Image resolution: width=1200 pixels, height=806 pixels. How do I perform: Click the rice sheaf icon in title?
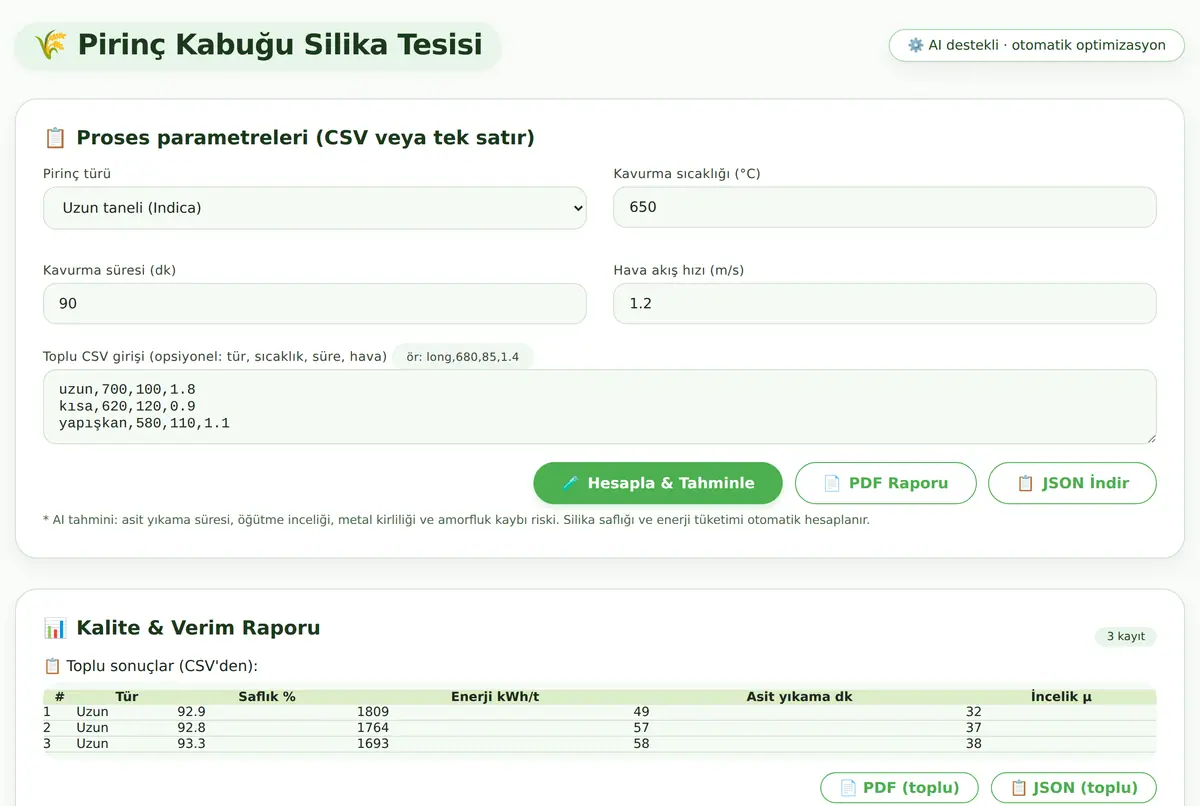[x=50, y=45]
